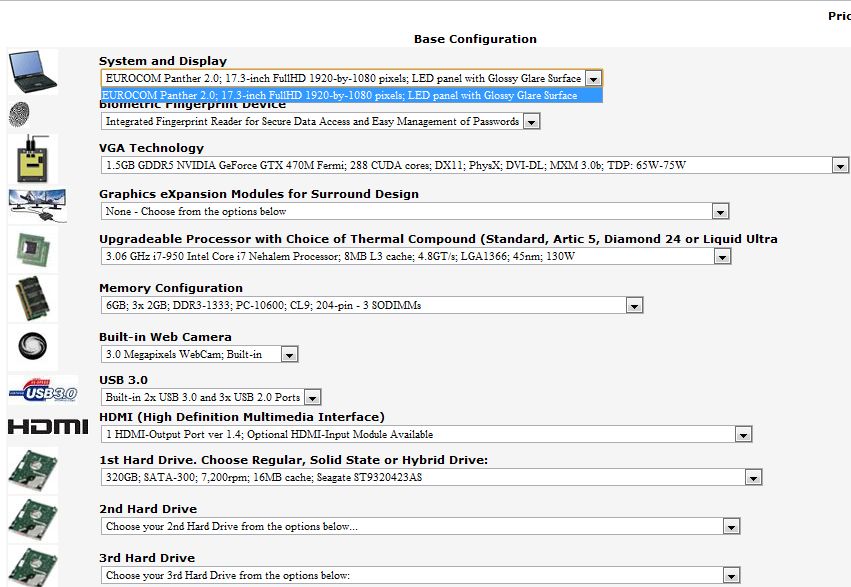Viewport: 851px width, 587px height.
Task: Click the HDMI logo
Action: pos(48,426)
